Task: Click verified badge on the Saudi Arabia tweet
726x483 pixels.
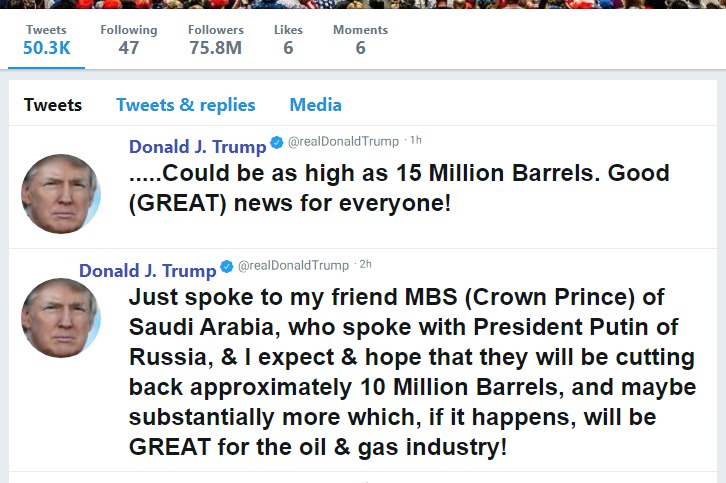Action: 227,269
